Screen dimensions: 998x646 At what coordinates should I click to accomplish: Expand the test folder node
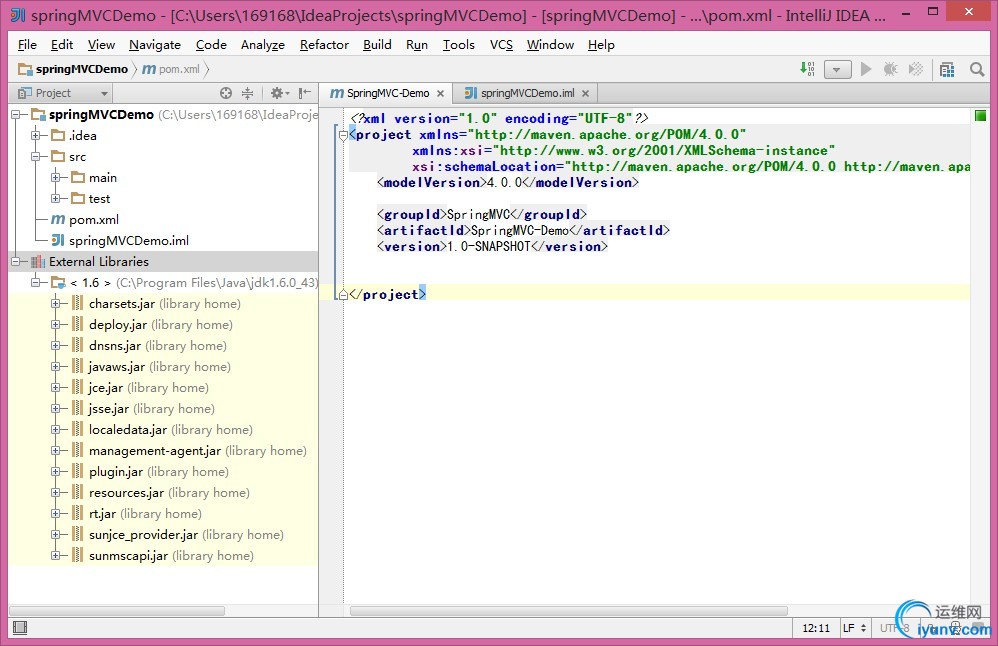click(56, 199)
